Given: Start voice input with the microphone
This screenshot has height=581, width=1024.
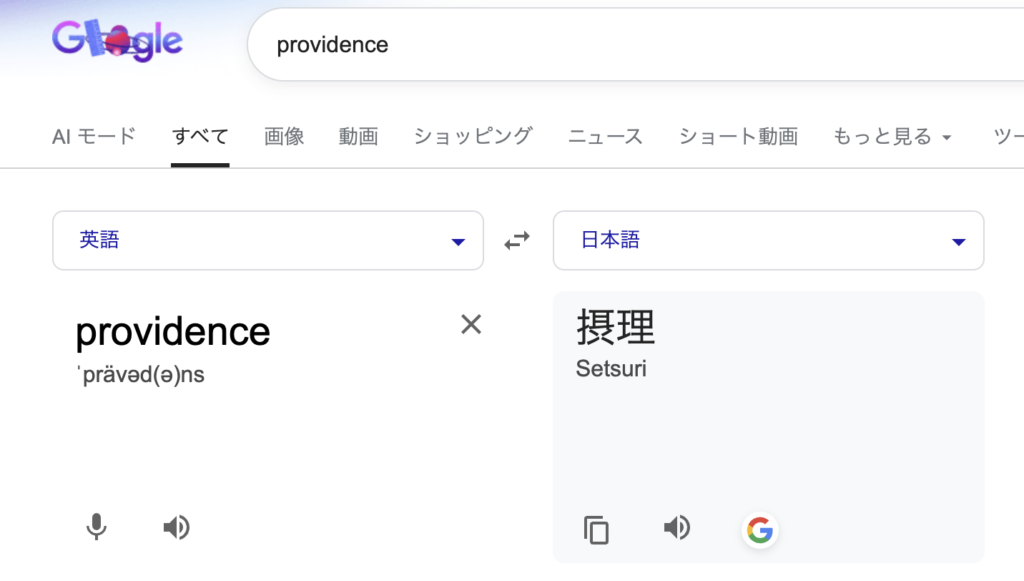Looking at the screenshot, I should pyautogui.click(x=96, y=527).
